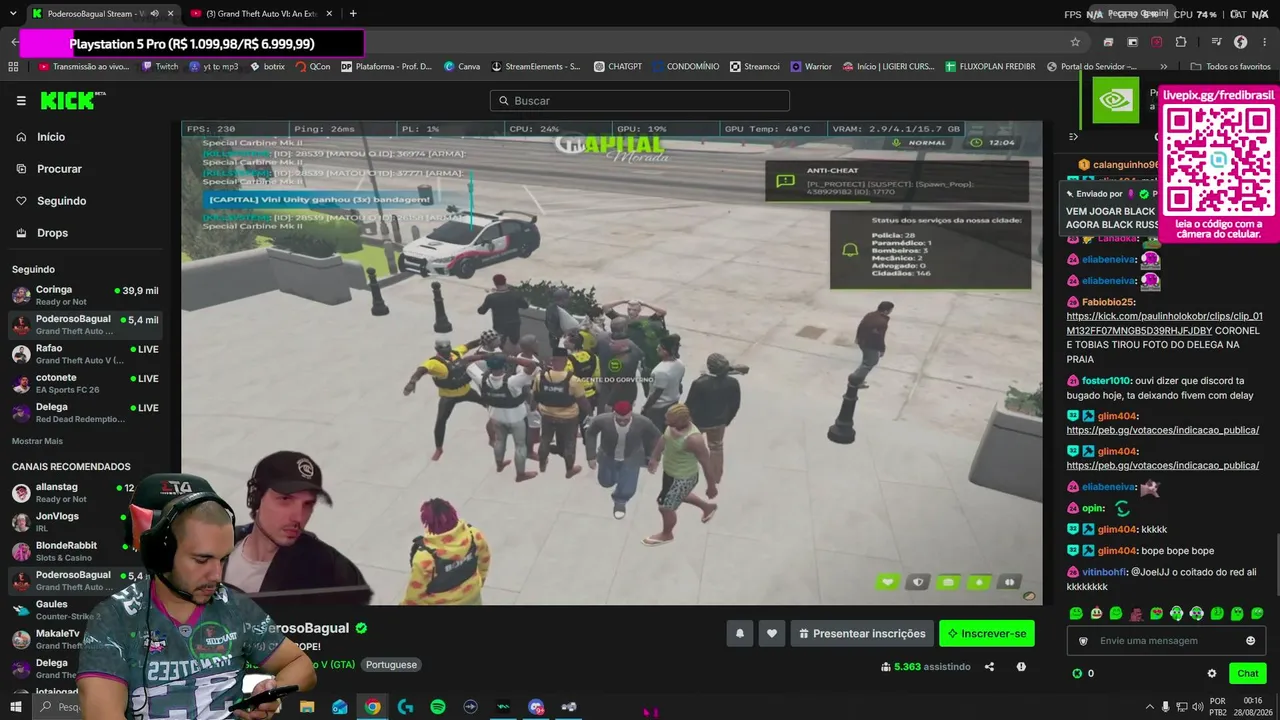This screenshot has height=720, width=1280.
Task: Open the CHATGPT bookmark
Action: coord(616,67)
